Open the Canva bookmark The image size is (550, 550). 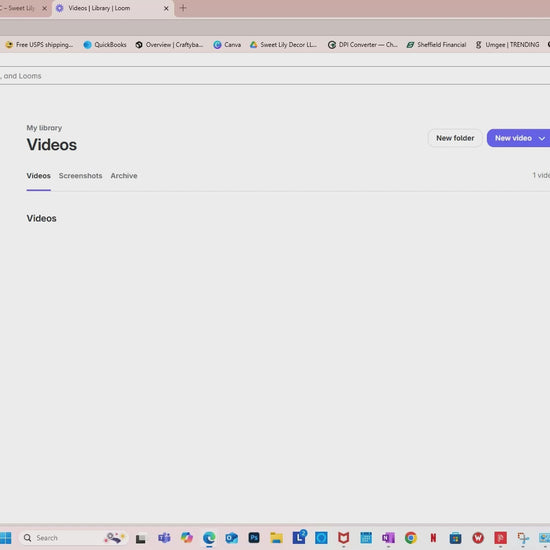tap(227, 45)
